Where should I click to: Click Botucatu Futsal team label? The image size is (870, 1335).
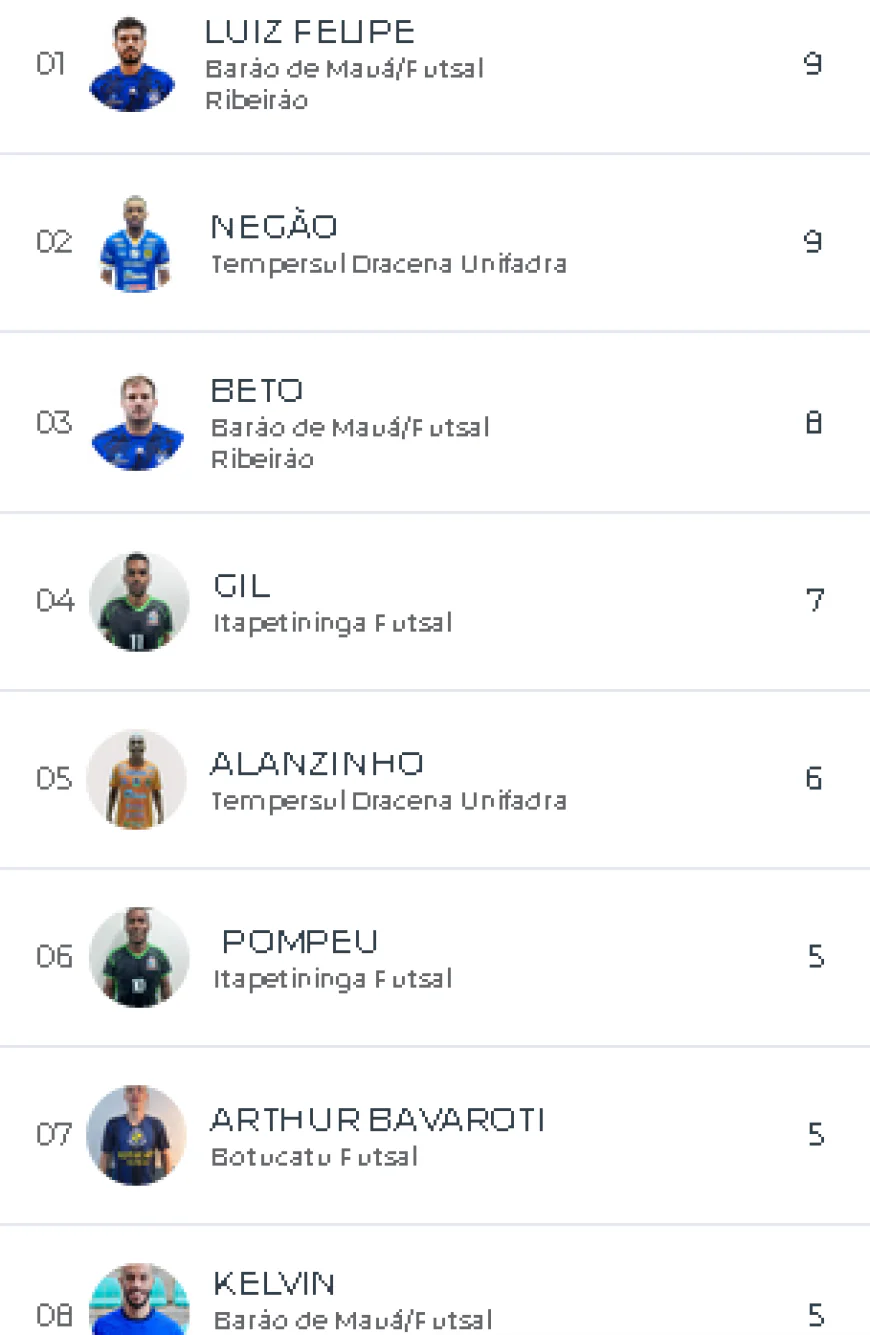(x=314, y=1157)
